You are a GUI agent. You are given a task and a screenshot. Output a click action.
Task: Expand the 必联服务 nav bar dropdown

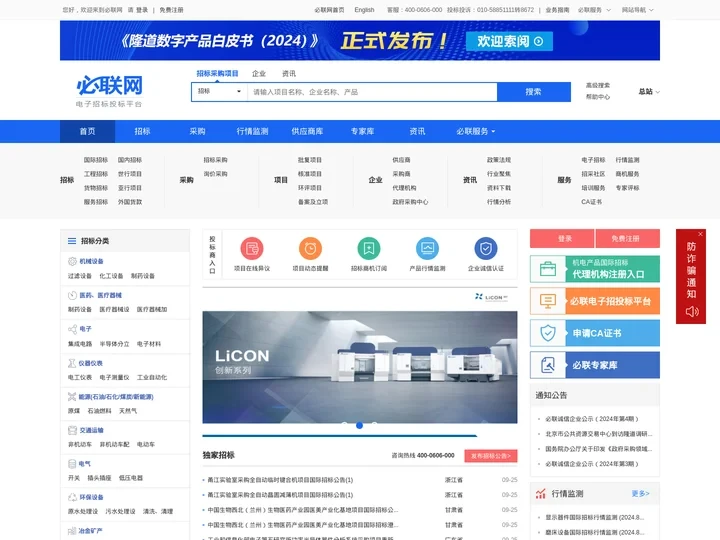tap(476, 131)
